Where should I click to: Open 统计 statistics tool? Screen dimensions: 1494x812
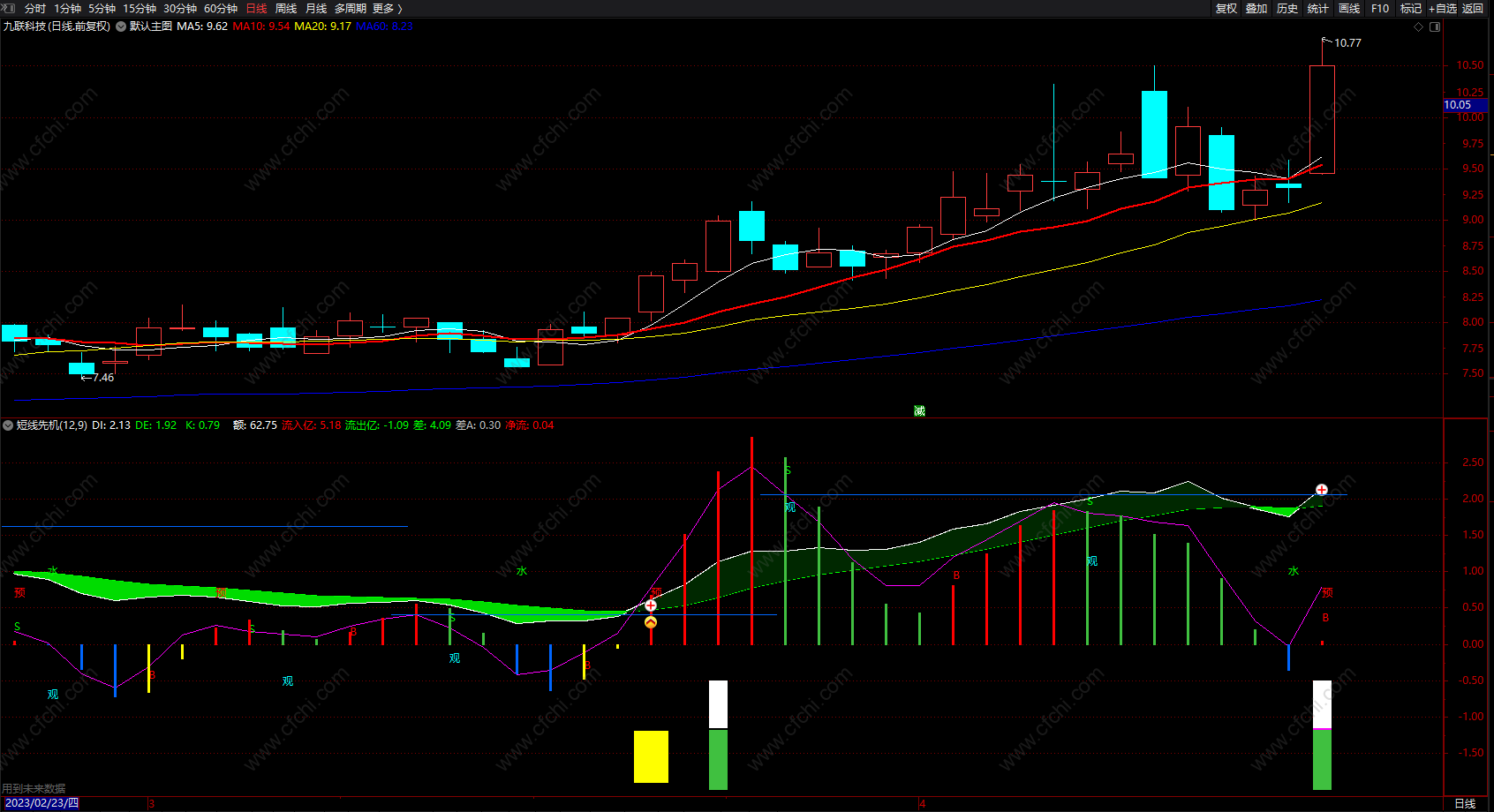point(1318,8)
